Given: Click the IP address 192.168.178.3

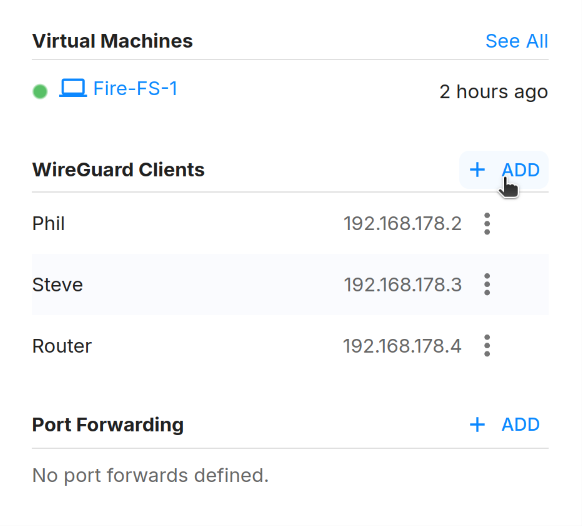Looking at the screenshot, I should [402, 285].
